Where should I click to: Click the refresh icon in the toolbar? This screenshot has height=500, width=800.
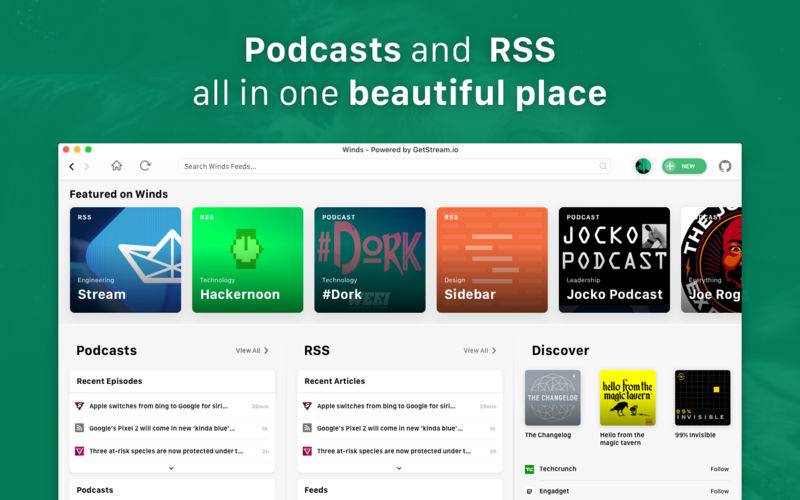pyautogui.click(x=145, y=166)
